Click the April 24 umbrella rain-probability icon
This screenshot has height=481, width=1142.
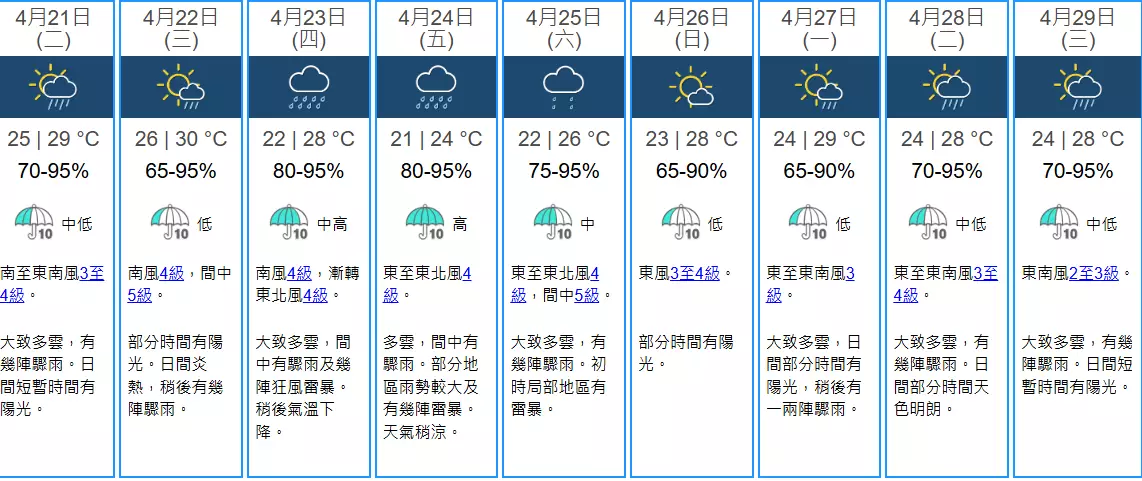(426, 223)
